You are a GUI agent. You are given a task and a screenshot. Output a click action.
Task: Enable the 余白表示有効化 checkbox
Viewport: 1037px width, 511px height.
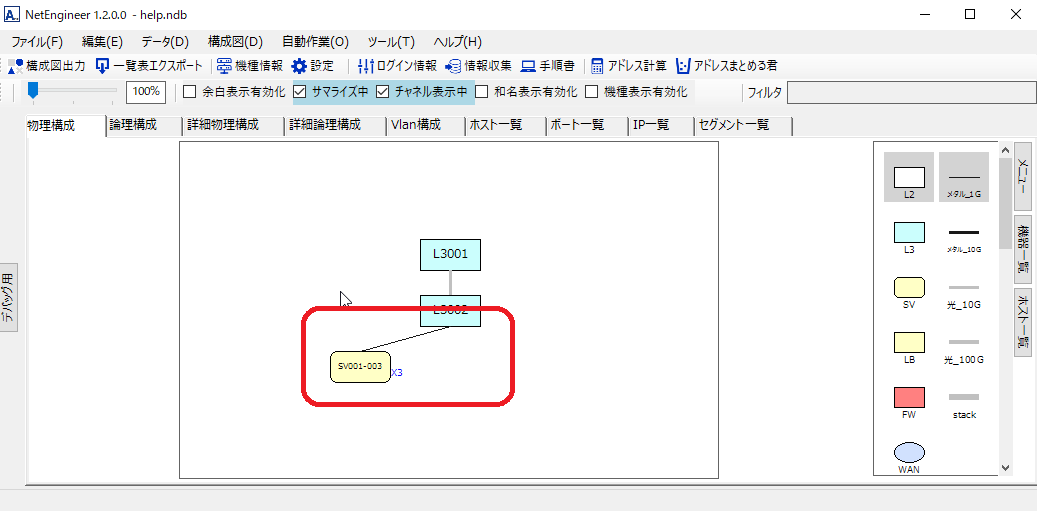(x=190, y=92)
